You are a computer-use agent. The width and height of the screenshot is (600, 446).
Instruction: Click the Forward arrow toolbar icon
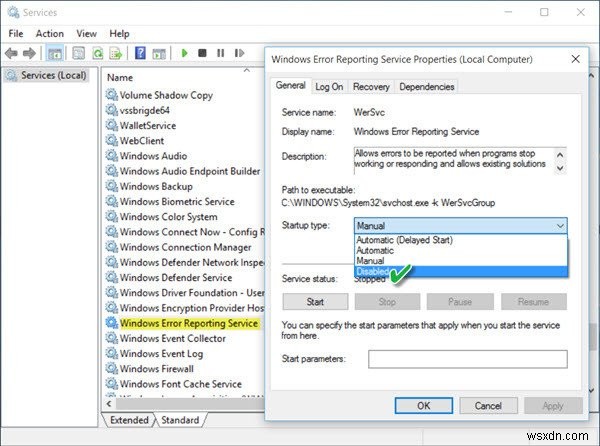(x=29, y=53)
